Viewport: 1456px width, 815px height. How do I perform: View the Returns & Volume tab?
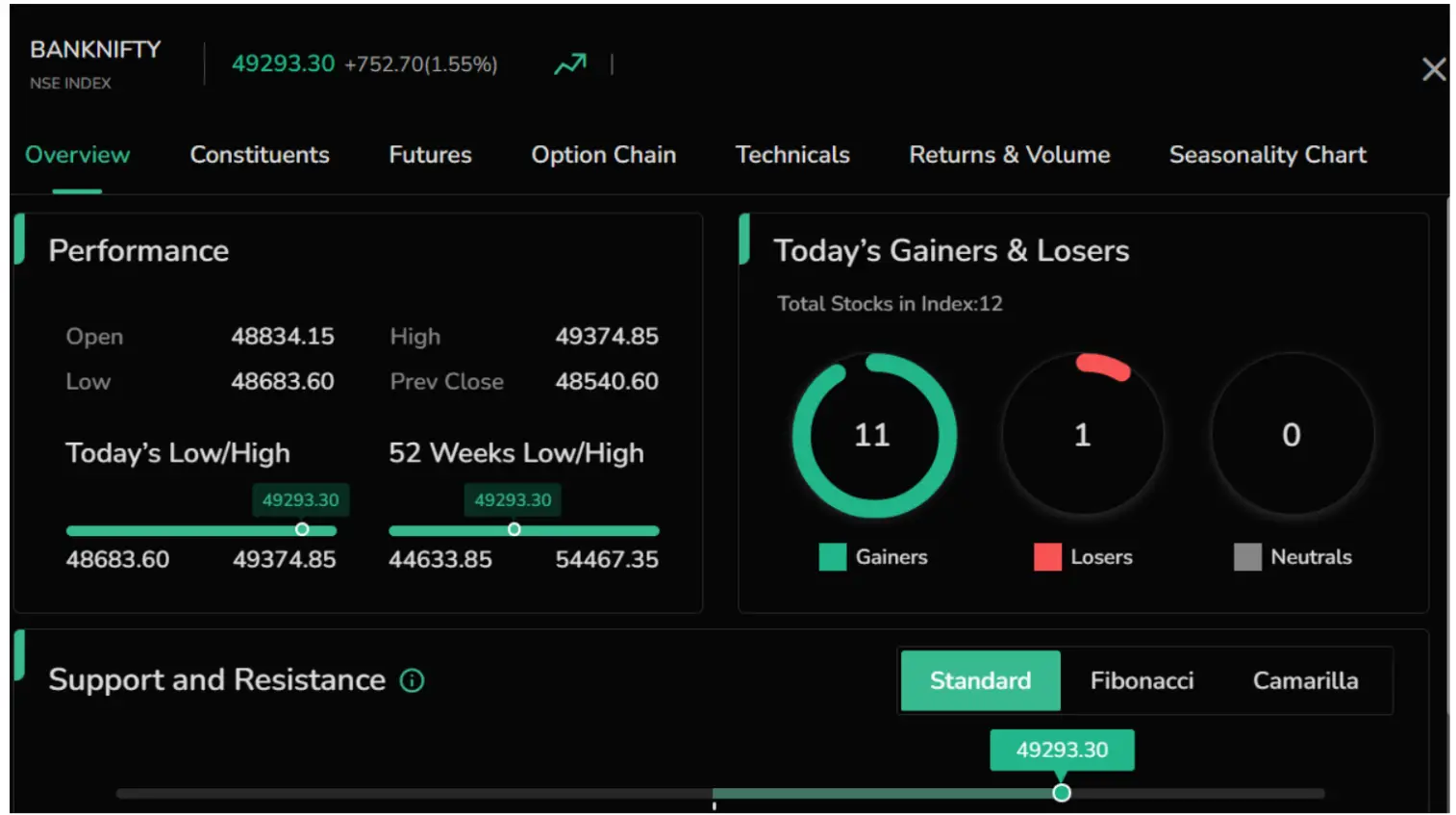point(1010,155)
